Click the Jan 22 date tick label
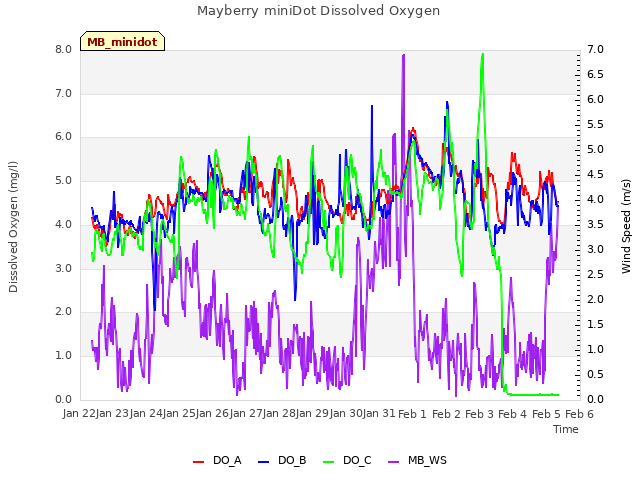Screen dimensions: 640x480 point(79,414)
